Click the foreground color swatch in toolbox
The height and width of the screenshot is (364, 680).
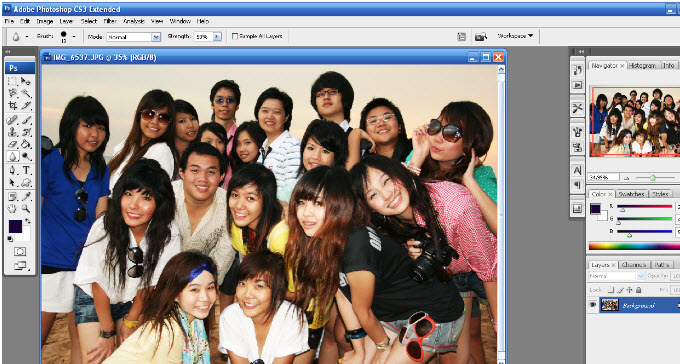pyautogui.click(x=15, y=226)
